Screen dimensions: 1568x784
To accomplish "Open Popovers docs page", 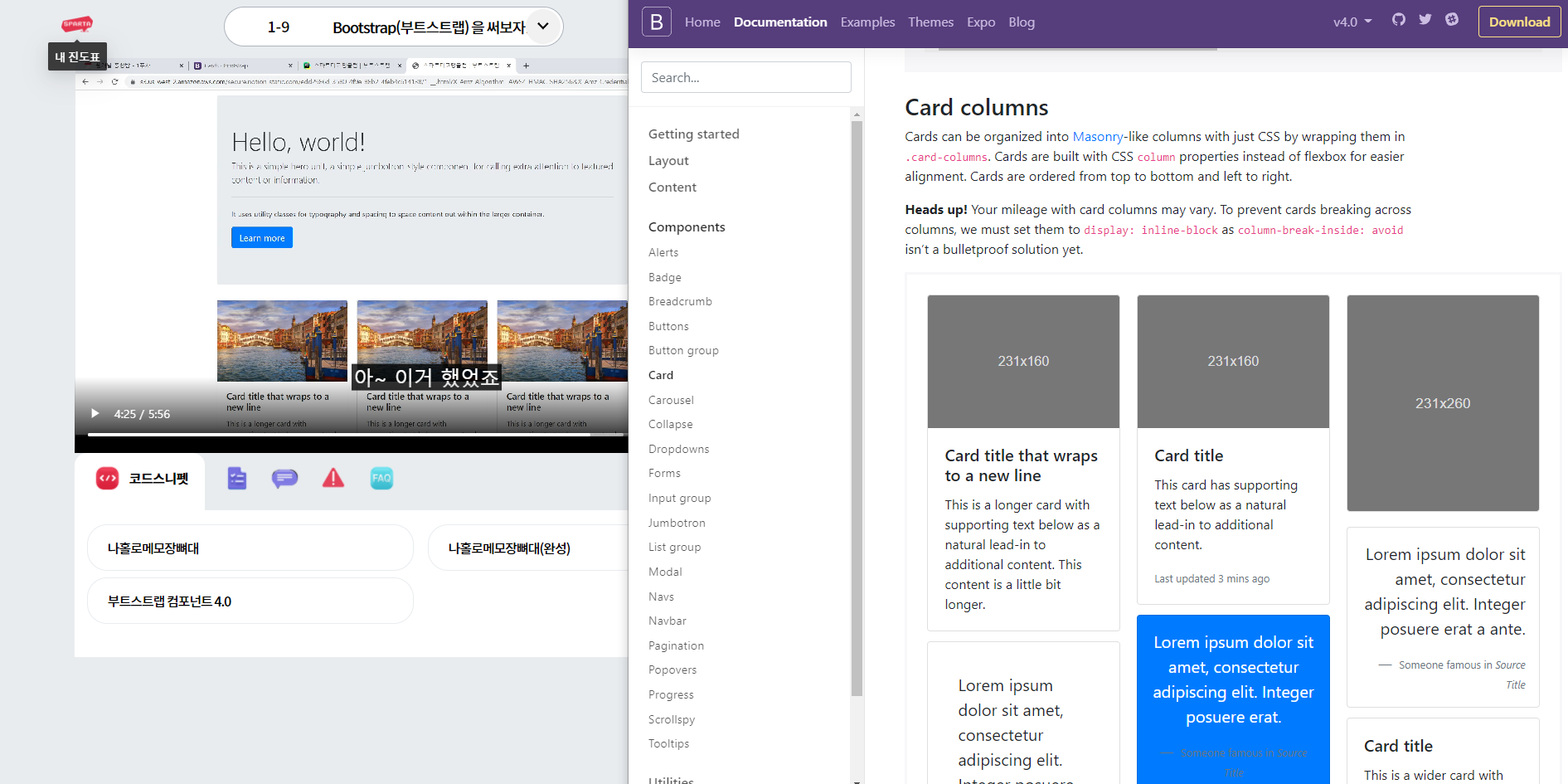I will point(672,670).
